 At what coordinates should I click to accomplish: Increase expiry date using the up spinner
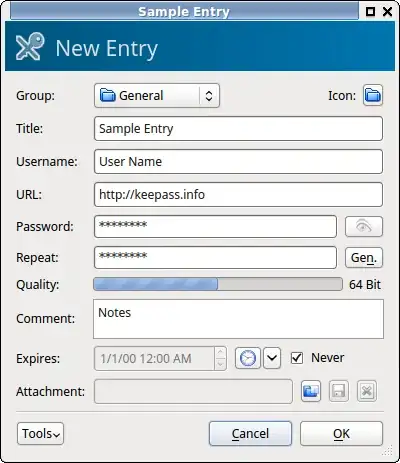coord(220,352)
